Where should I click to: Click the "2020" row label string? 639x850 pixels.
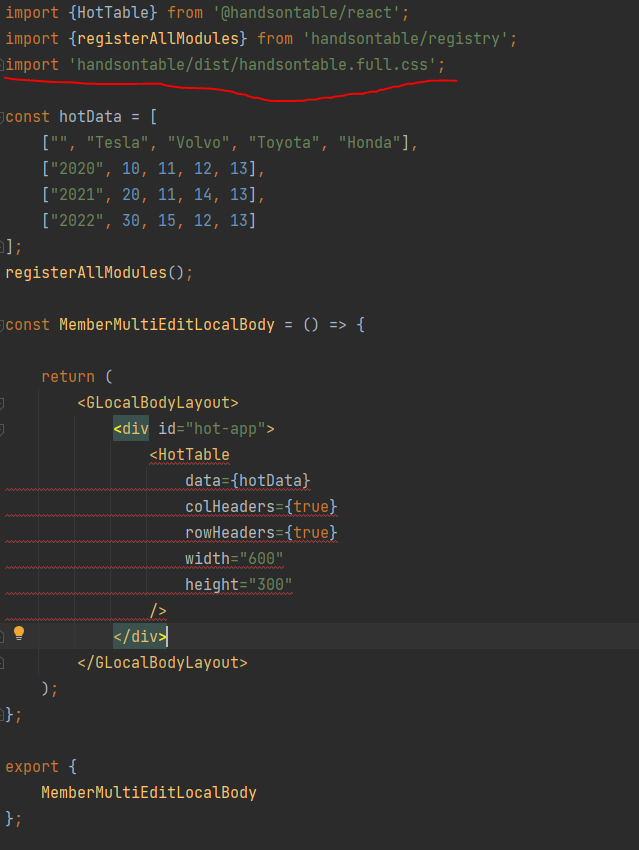[x=77, y=169]
